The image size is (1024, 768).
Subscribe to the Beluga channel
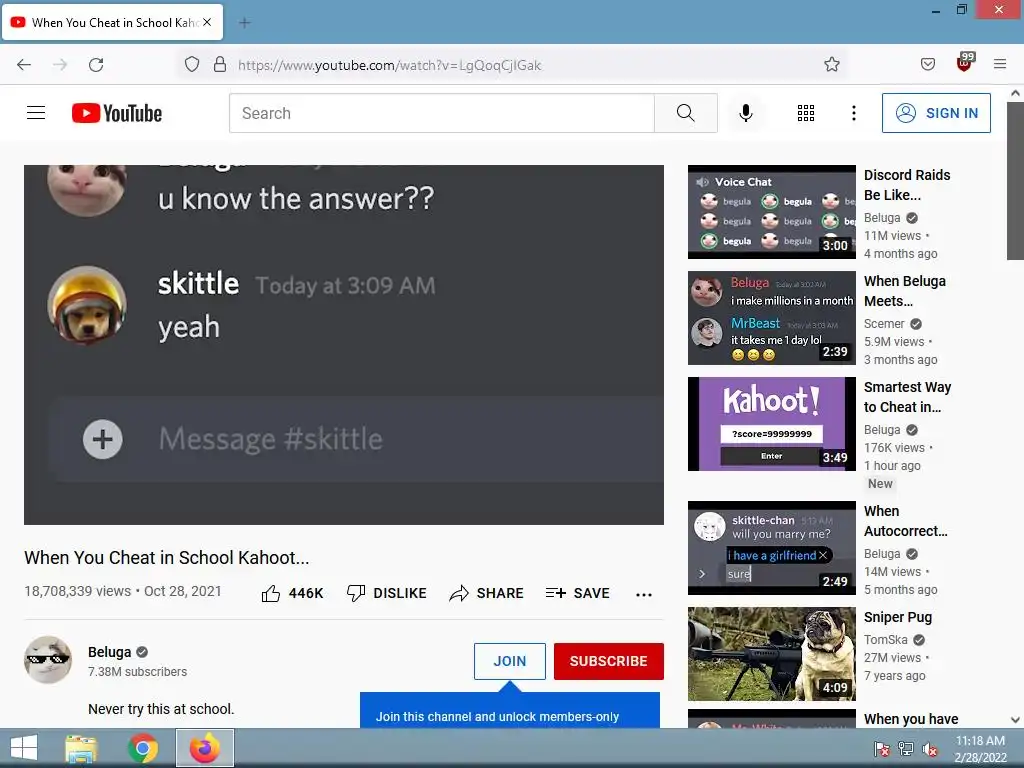pyautogui.click(x=609, y=661)
